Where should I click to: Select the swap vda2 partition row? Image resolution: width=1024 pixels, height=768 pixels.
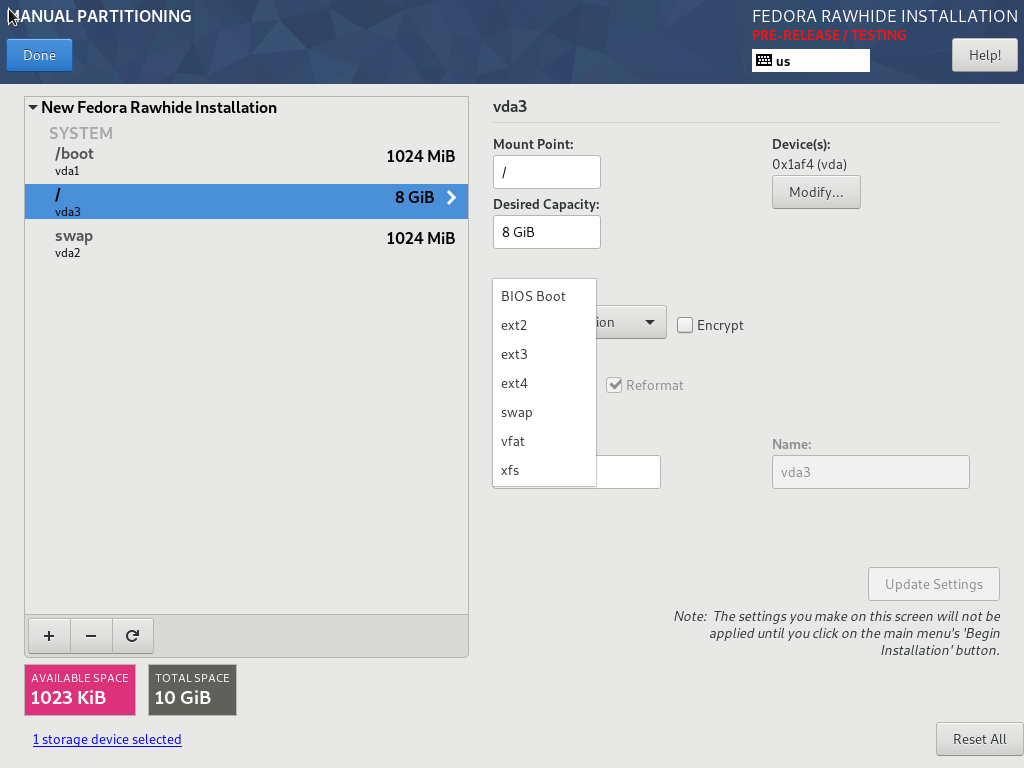(x=246, y=244)
